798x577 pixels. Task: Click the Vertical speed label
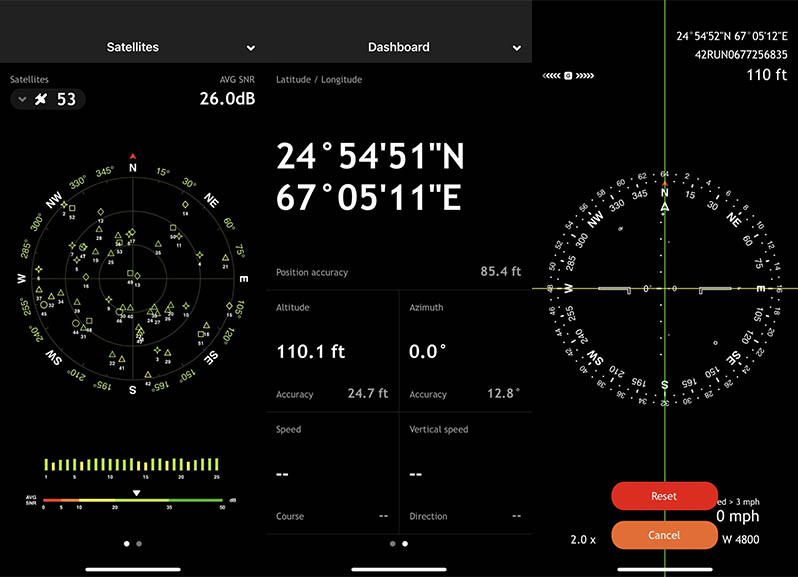point(439,429)
